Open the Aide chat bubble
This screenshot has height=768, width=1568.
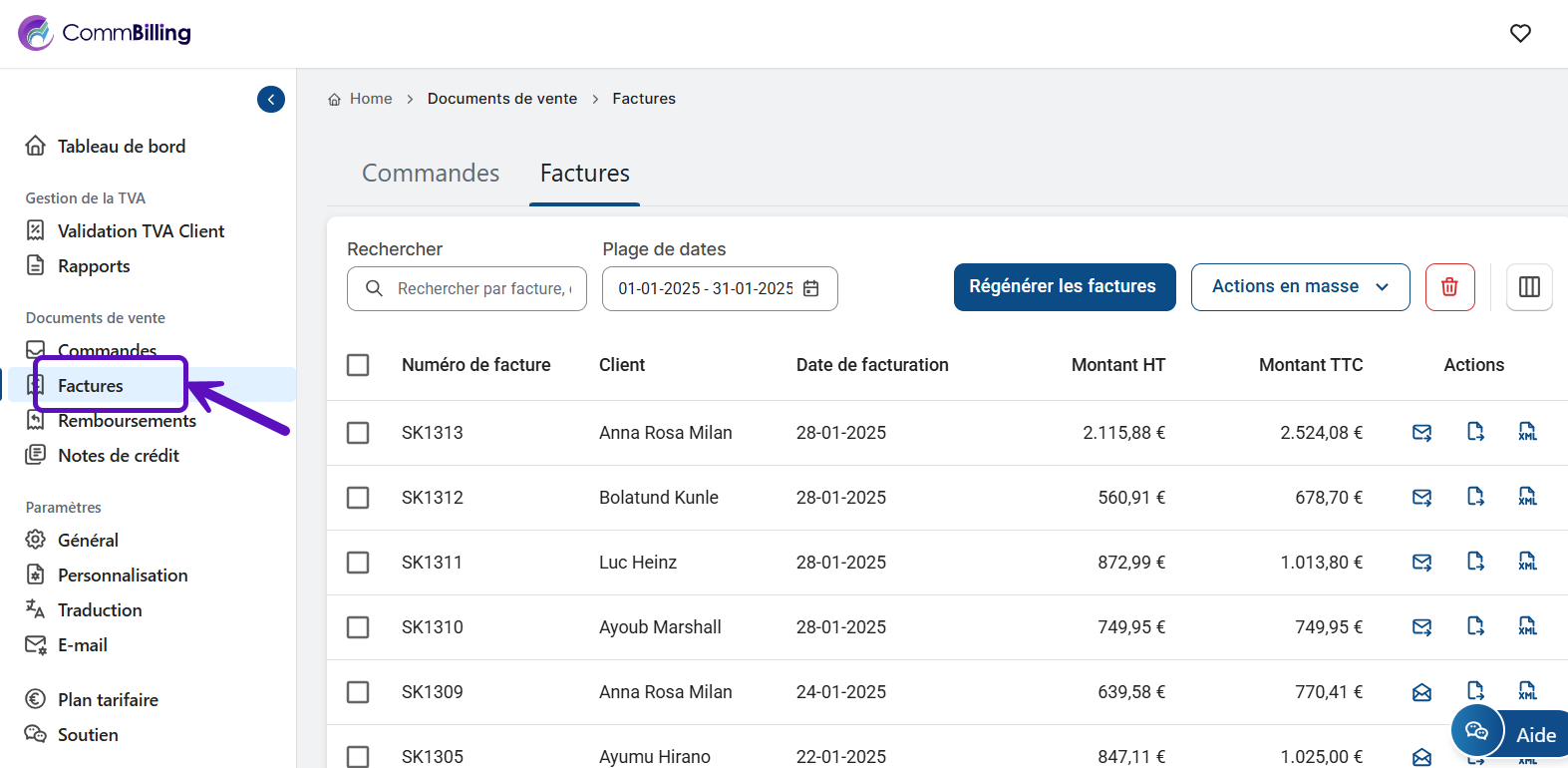[x=1477, y=733]
